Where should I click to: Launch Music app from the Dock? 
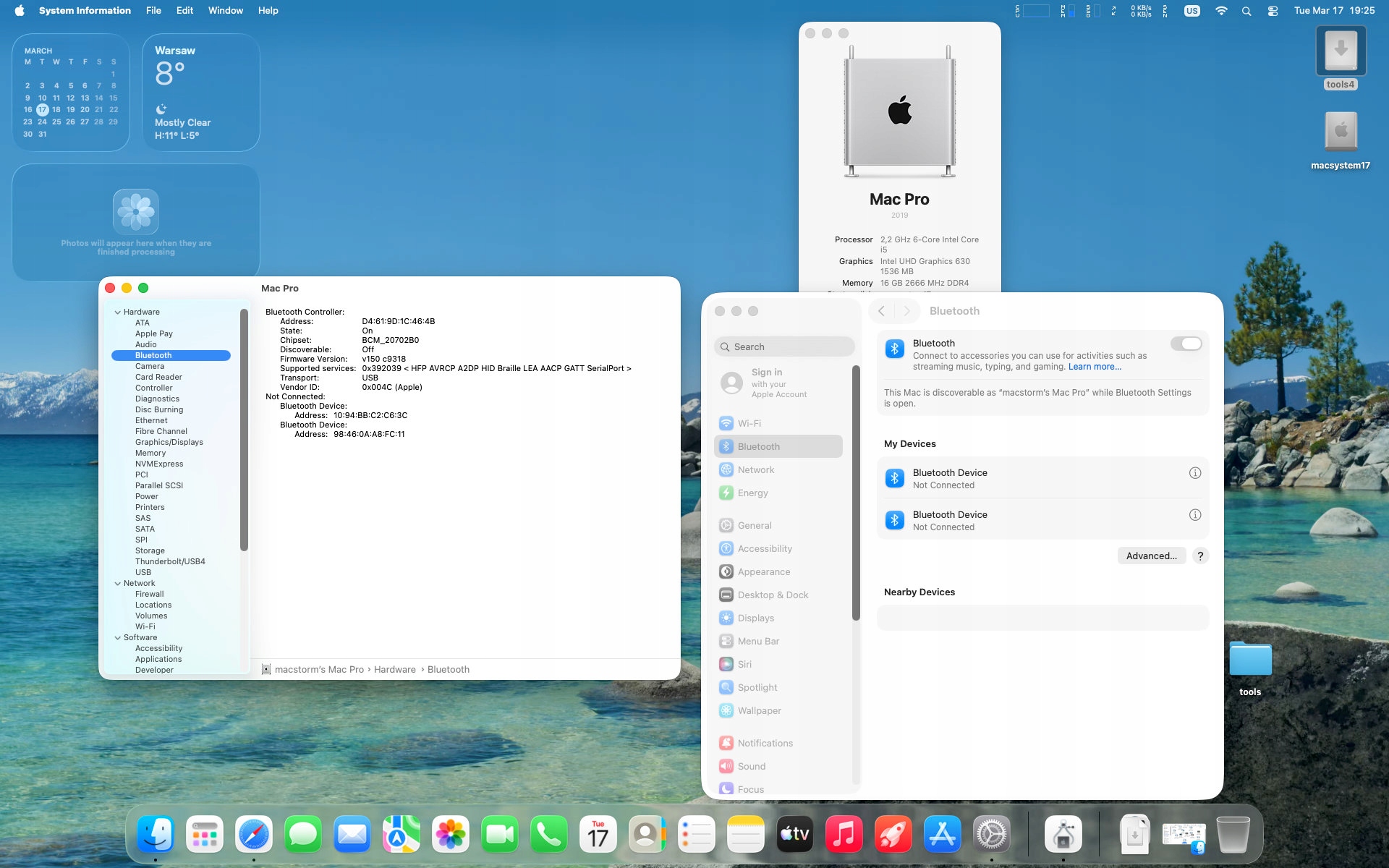click(x=844, y=835)
